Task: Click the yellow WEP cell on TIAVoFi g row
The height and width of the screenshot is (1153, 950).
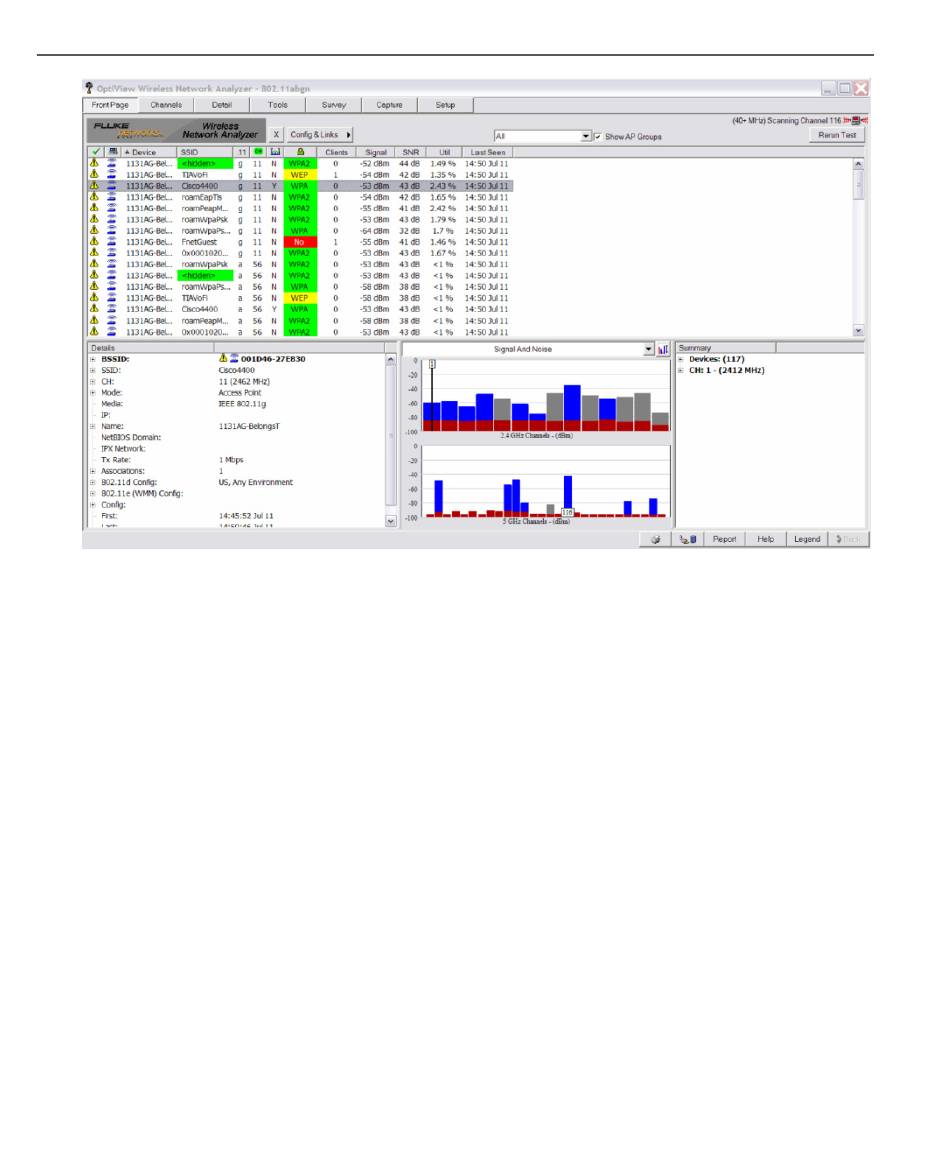Action: pyautogui.click(x=300, y=175)
